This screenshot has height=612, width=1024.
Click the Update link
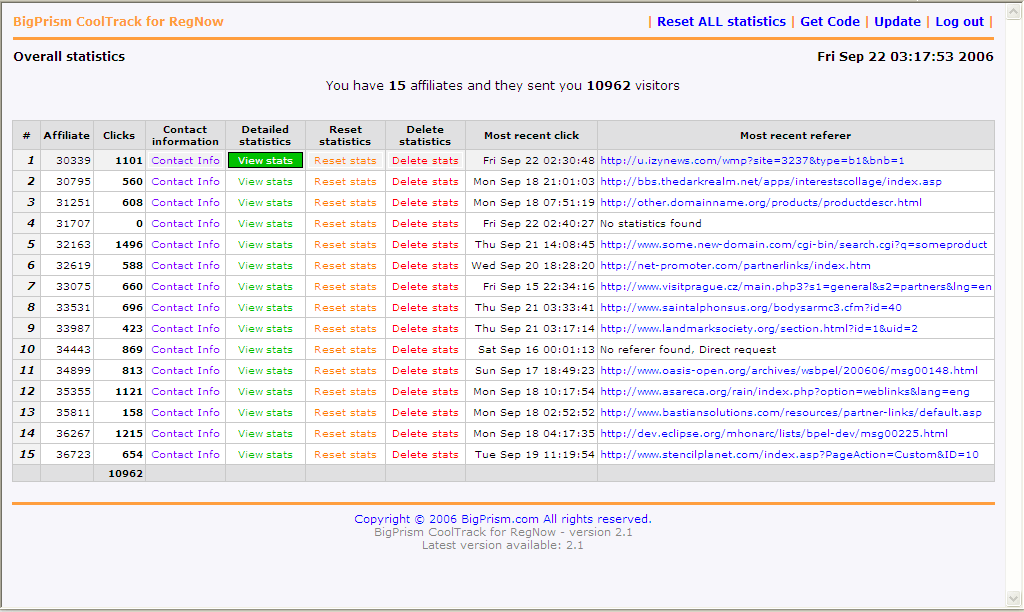(x=897, y=22)
